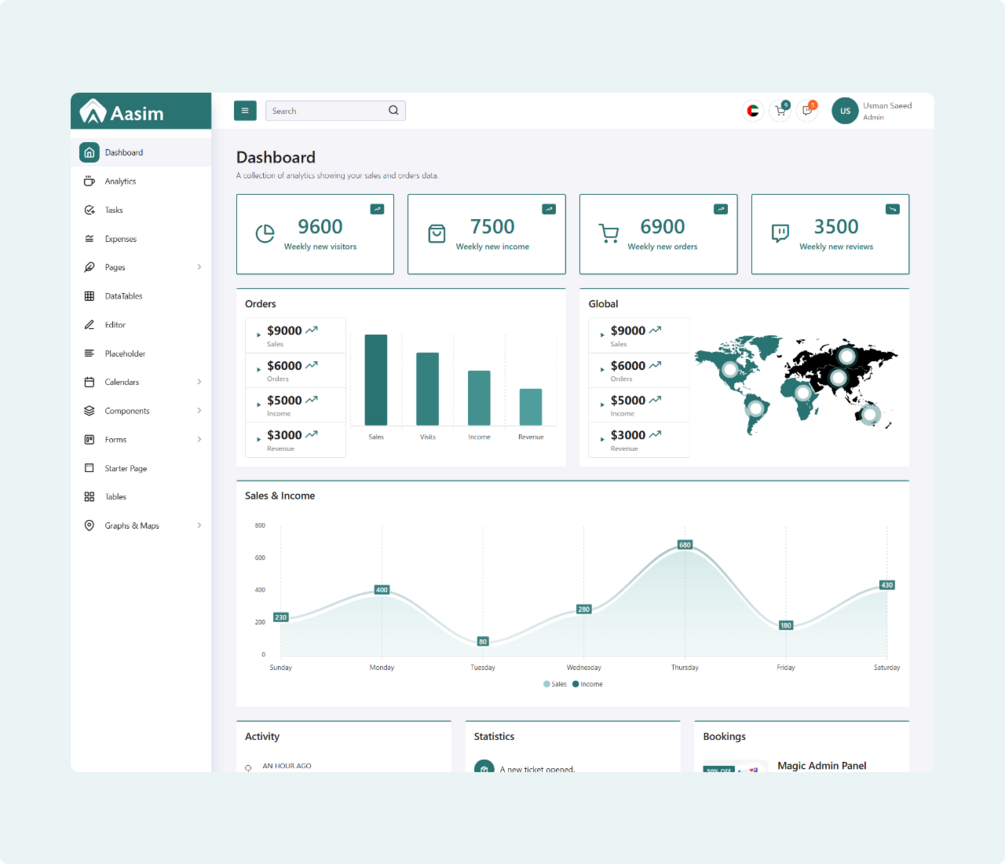Image resolution: width=1005 pixels, height=864 pixels.
Task: Click the Revenue bar in Orders chart
Action: point(531,407)
